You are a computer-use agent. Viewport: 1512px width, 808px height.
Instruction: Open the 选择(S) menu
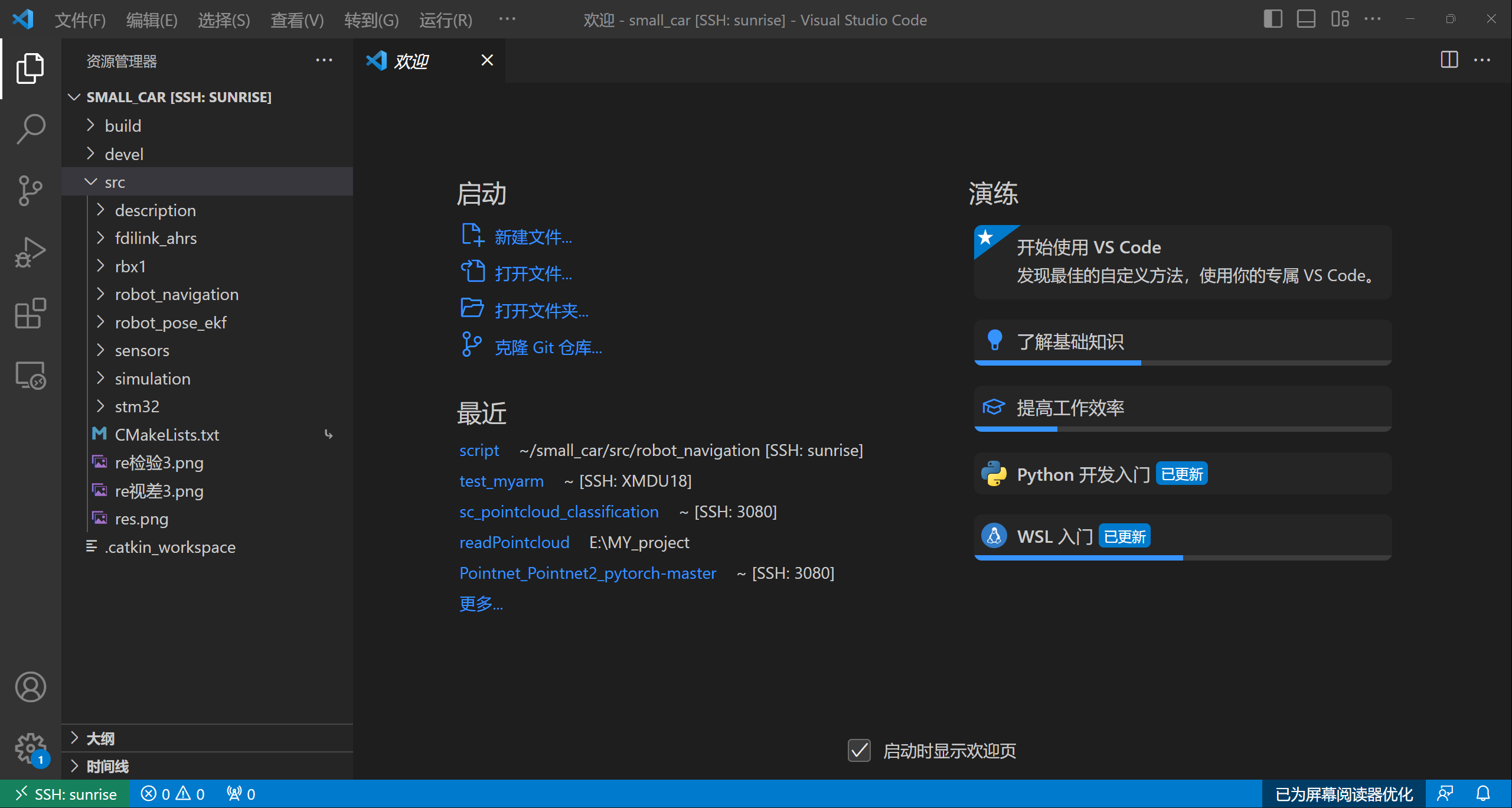224,20
